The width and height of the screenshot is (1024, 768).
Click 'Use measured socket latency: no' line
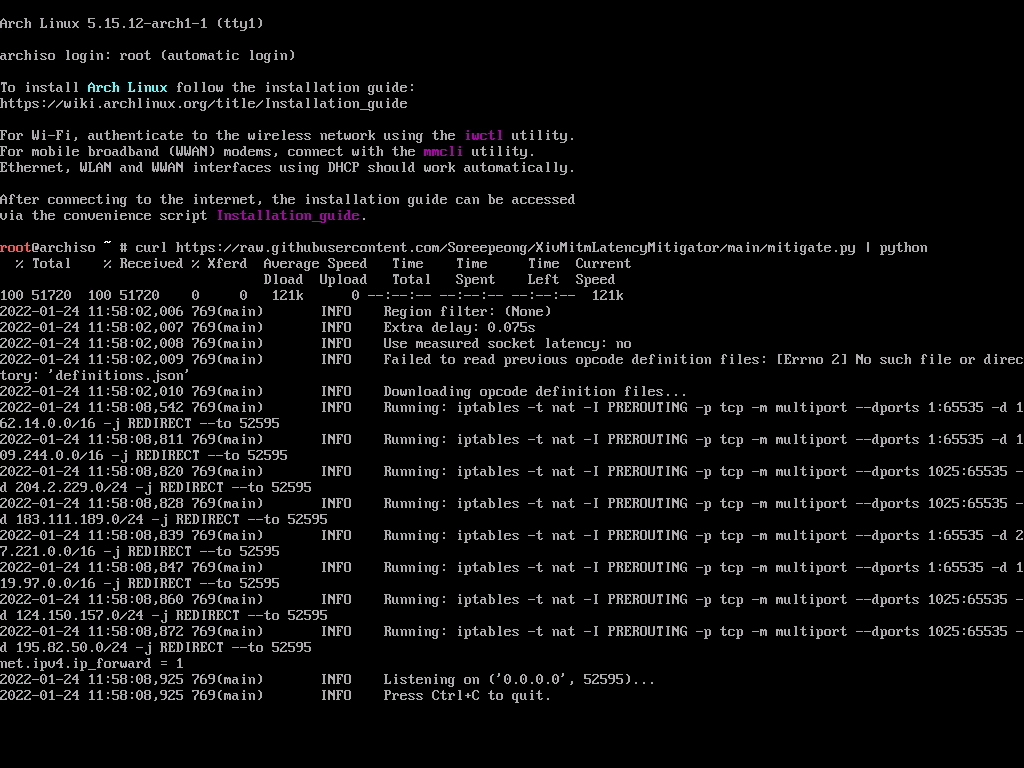[507, 344]
